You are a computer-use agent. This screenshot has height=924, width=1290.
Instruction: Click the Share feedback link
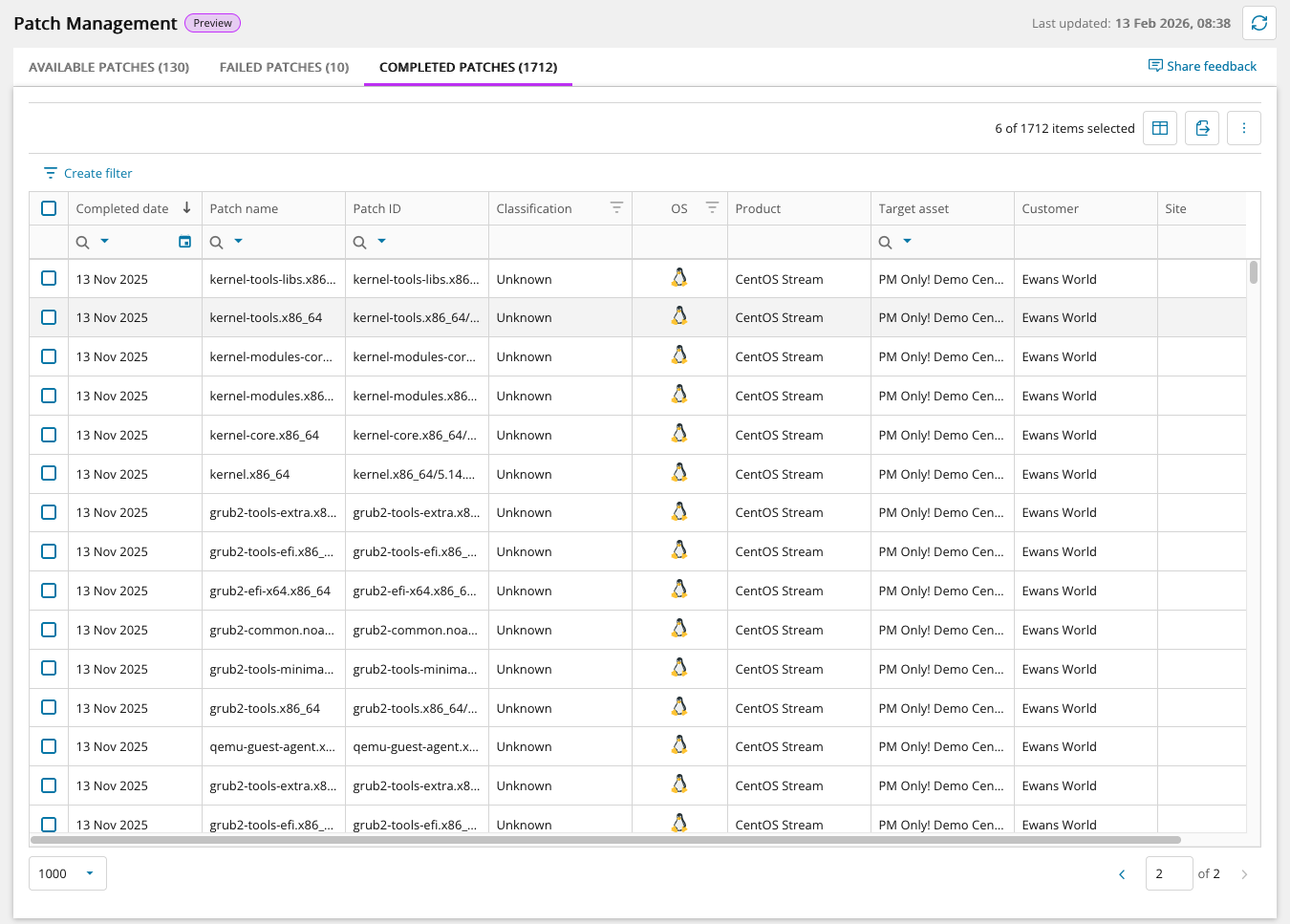pos(1202,66)
